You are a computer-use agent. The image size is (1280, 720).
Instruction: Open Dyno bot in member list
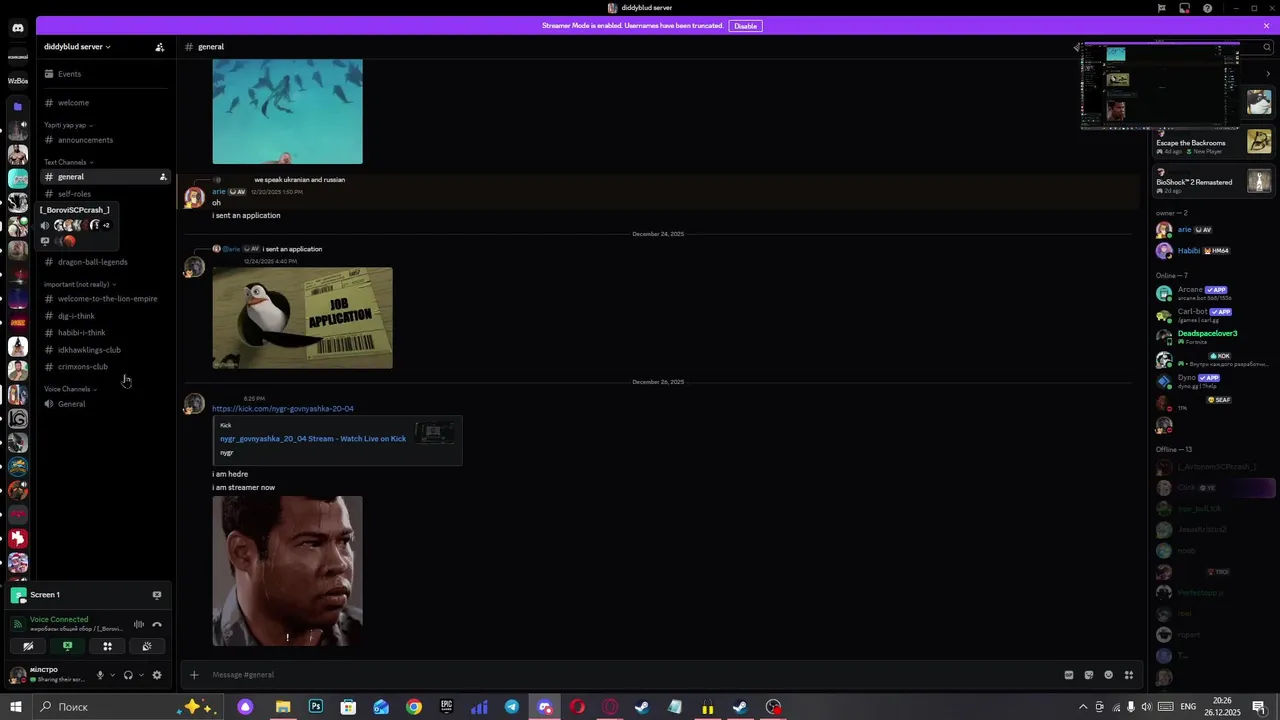click(1213, 381)
